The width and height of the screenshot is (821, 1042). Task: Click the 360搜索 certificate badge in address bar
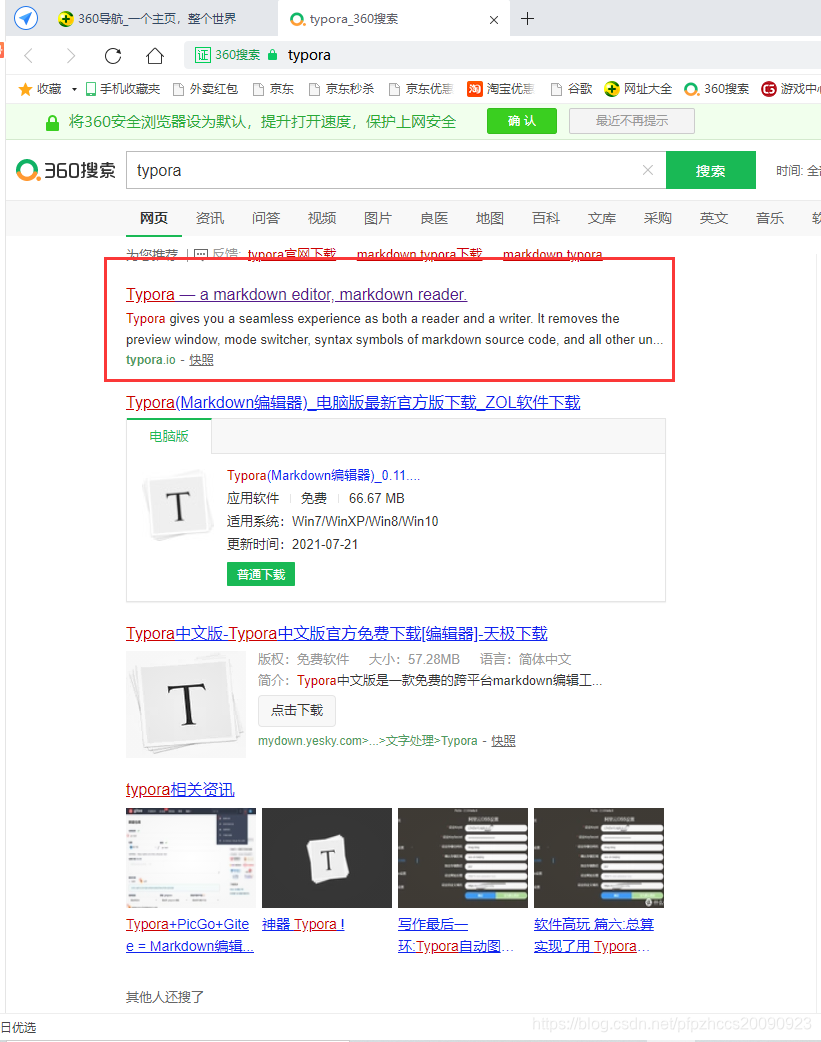tap(227, 55)
